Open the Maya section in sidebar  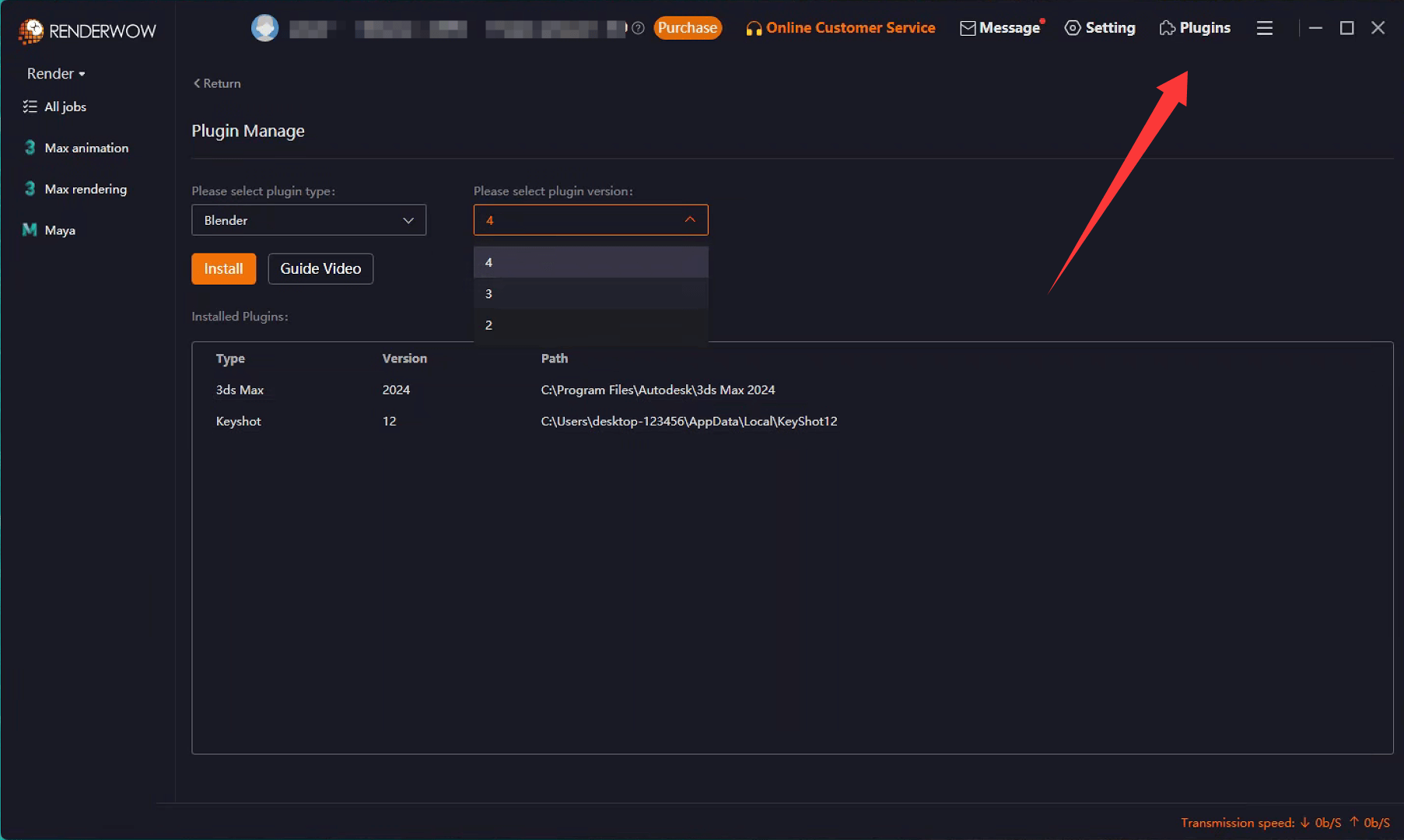59,229
